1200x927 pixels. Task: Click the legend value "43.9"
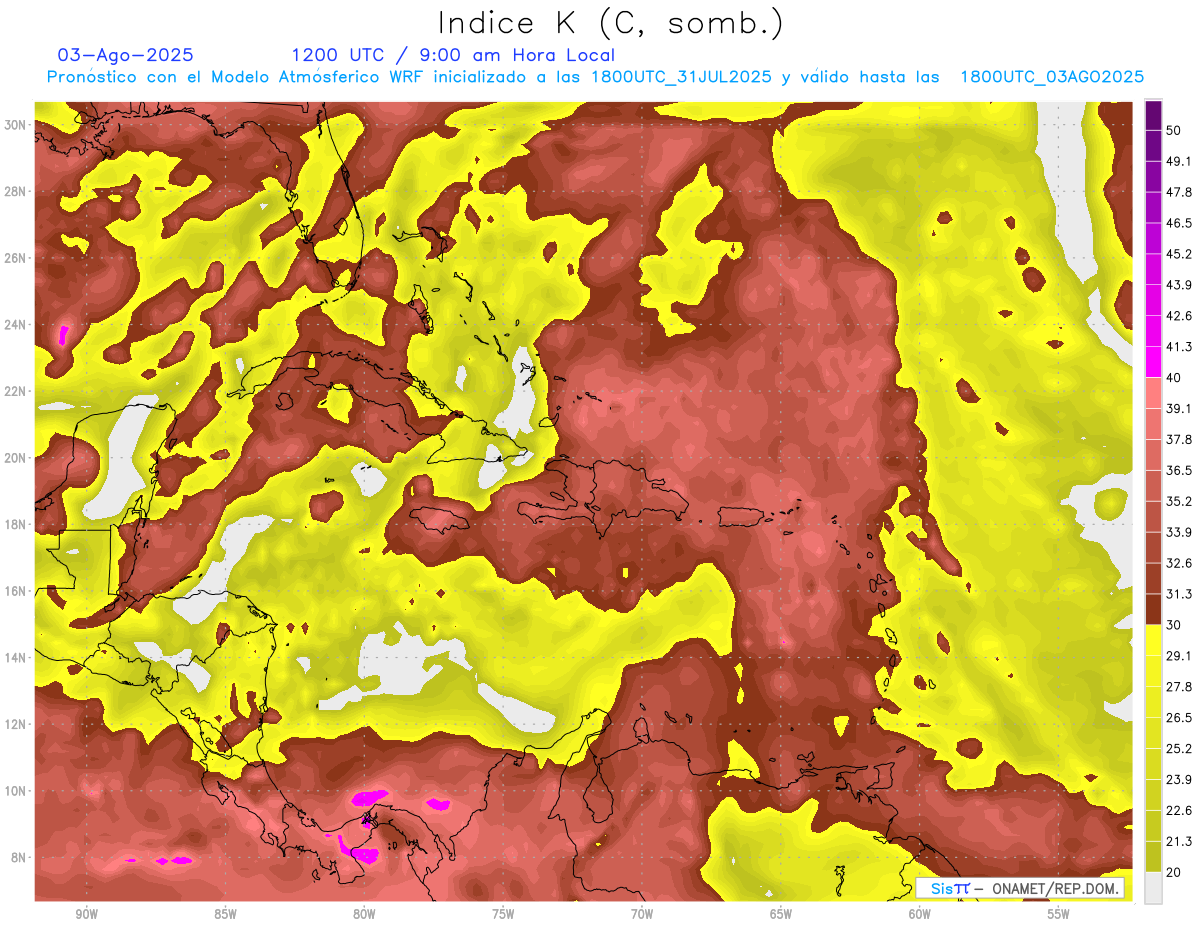coord(1179,285)
